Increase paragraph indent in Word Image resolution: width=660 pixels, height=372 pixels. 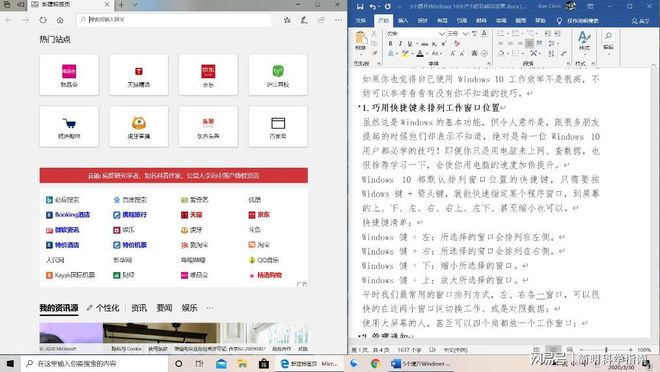point(557,33)
